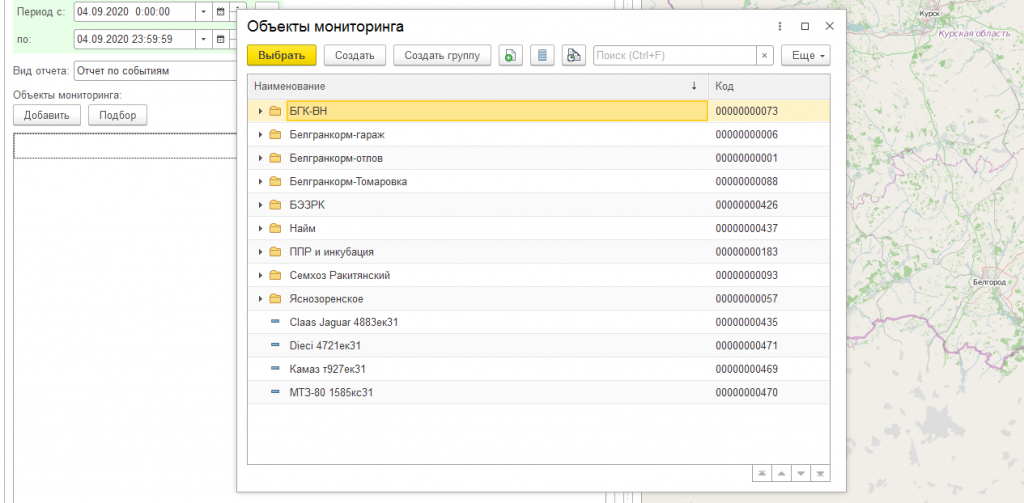
Task: Select the Claas Jaguar 4883ек31 item
Action: pyautogui.click(x=344, y=322)
